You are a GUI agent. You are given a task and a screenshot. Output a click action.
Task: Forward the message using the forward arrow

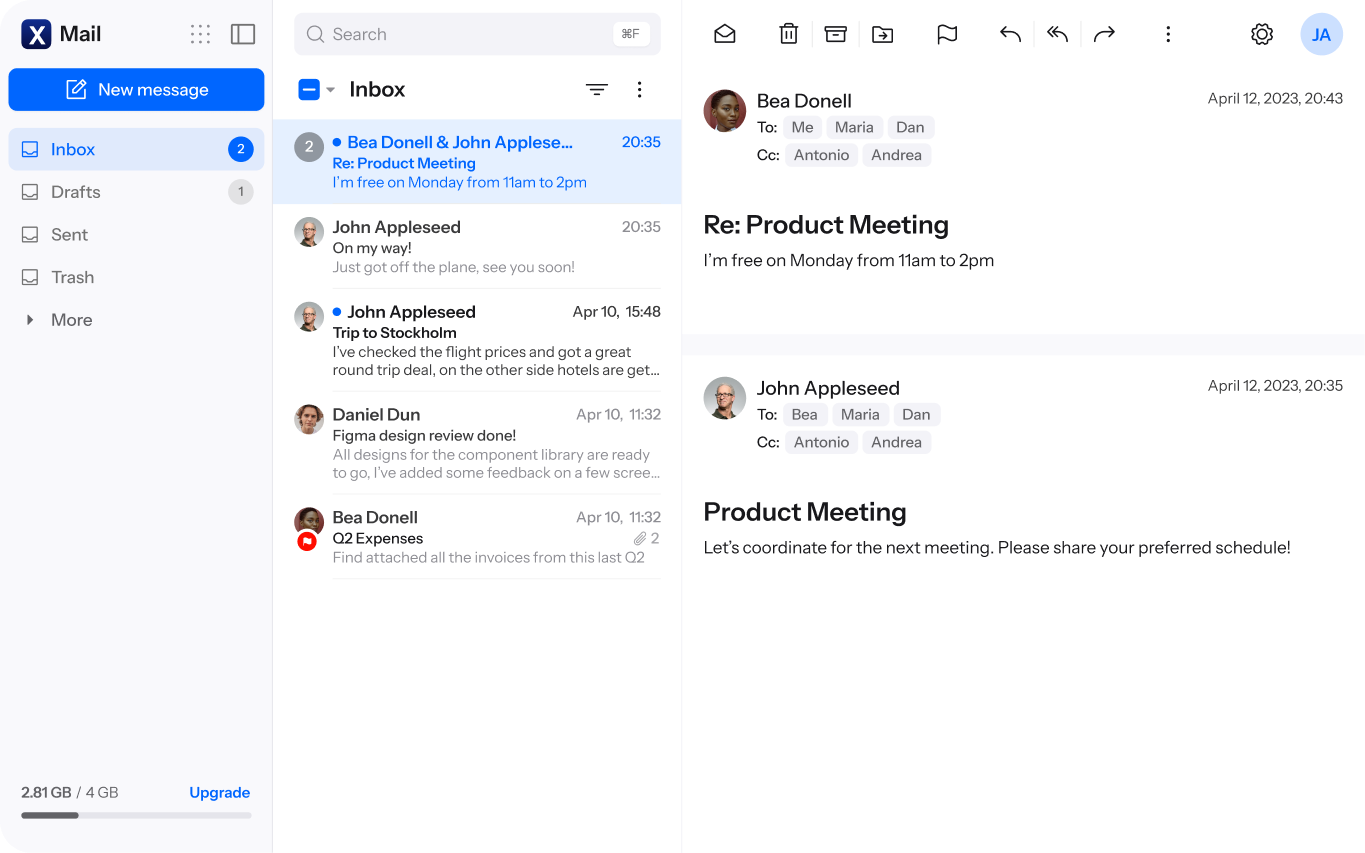pyautogui.click(x=1104, y=34)
